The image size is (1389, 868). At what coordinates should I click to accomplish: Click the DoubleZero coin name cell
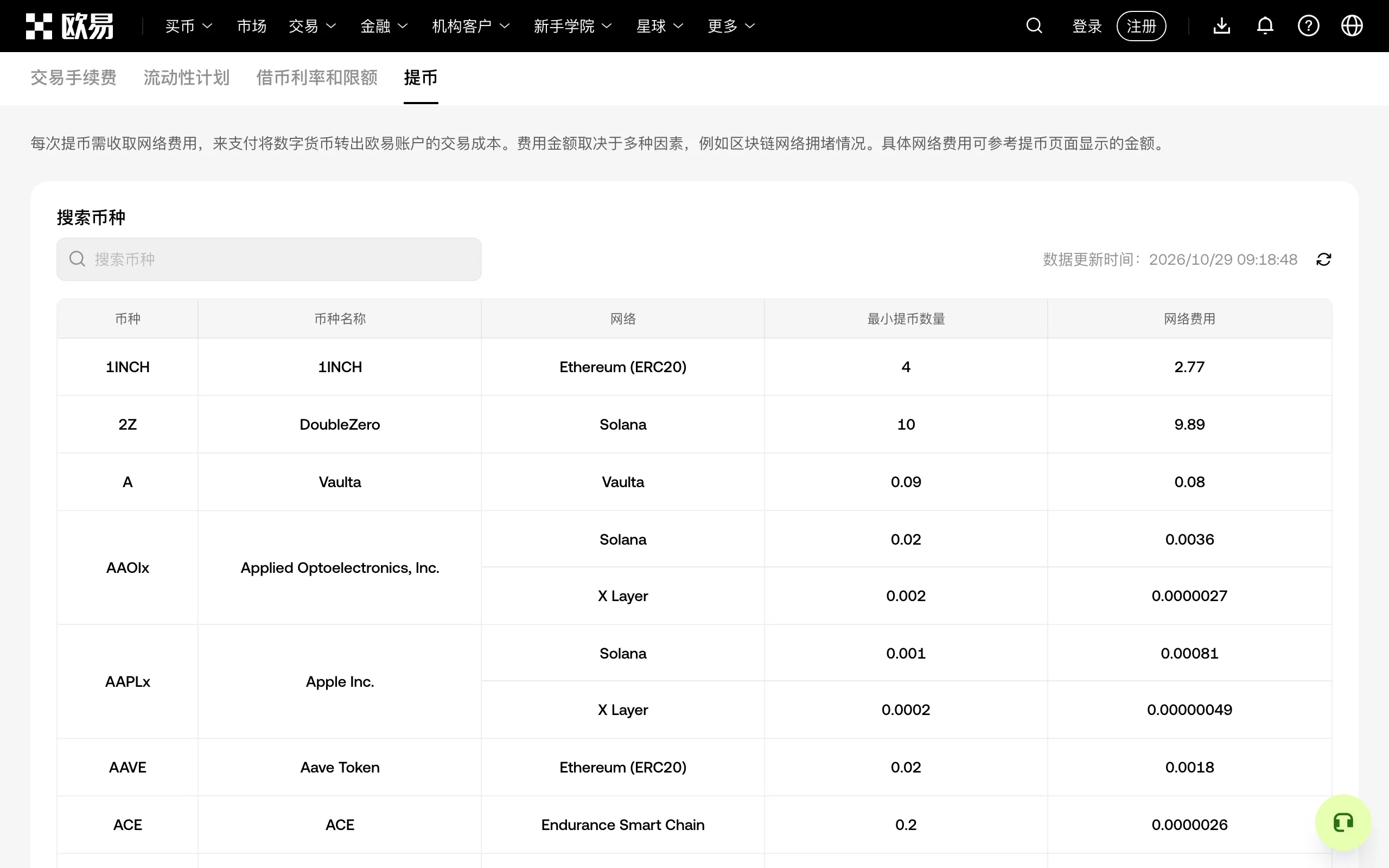340,424
